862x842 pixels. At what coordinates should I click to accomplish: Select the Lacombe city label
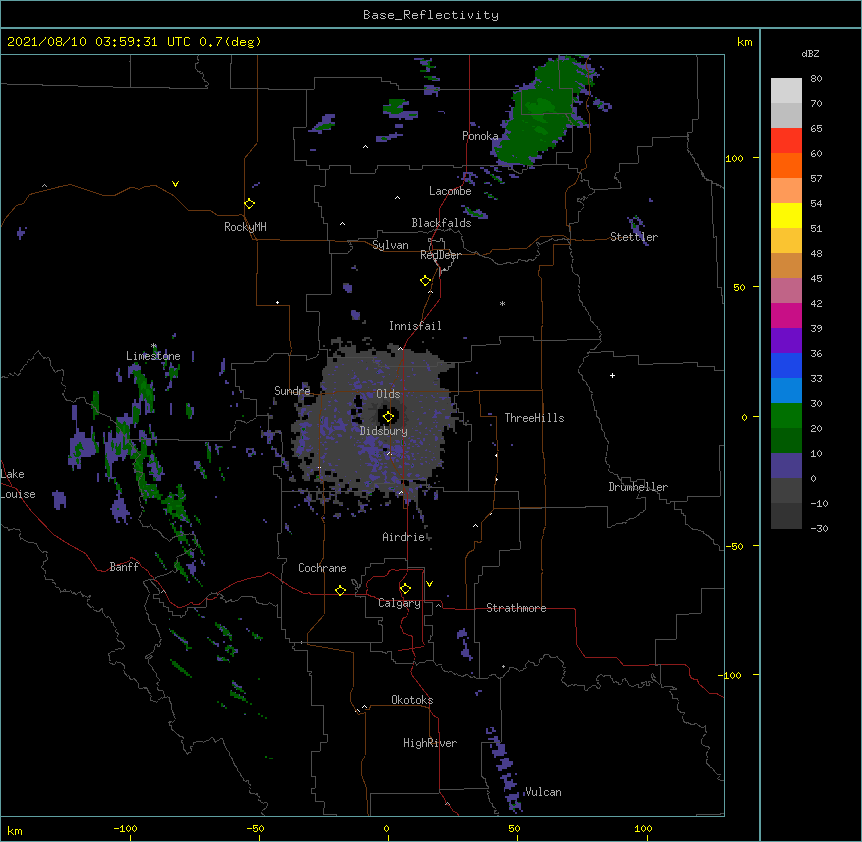click(450, 191)
